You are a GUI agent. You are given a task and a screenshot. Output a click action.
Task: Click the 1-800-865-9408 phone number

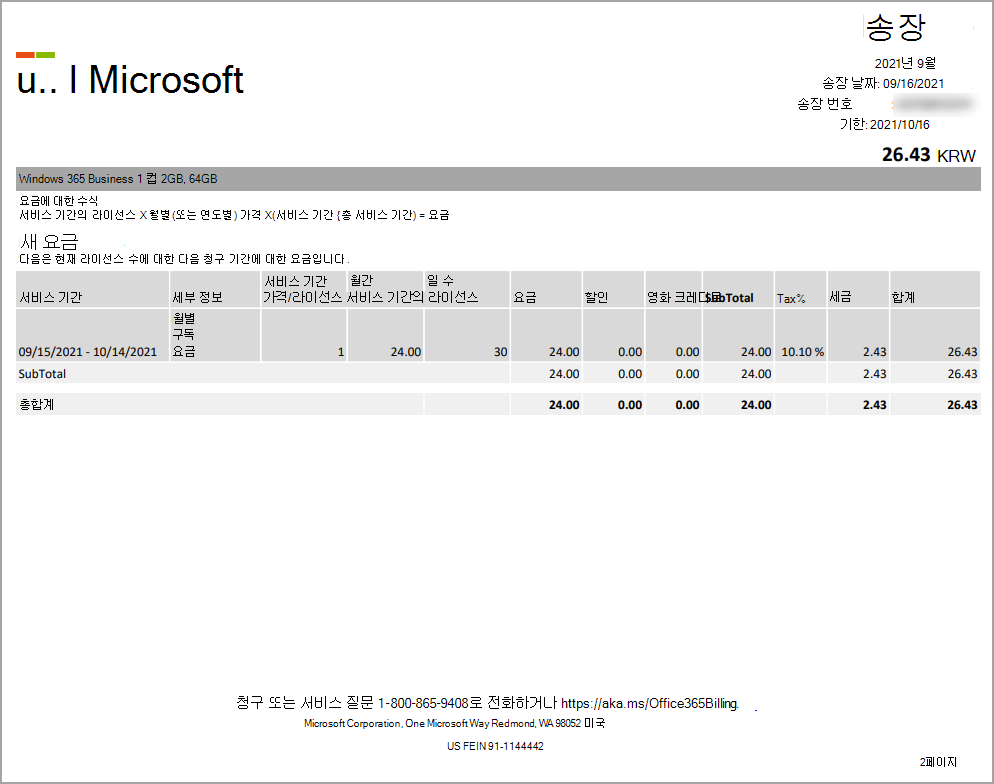[423, 704]
